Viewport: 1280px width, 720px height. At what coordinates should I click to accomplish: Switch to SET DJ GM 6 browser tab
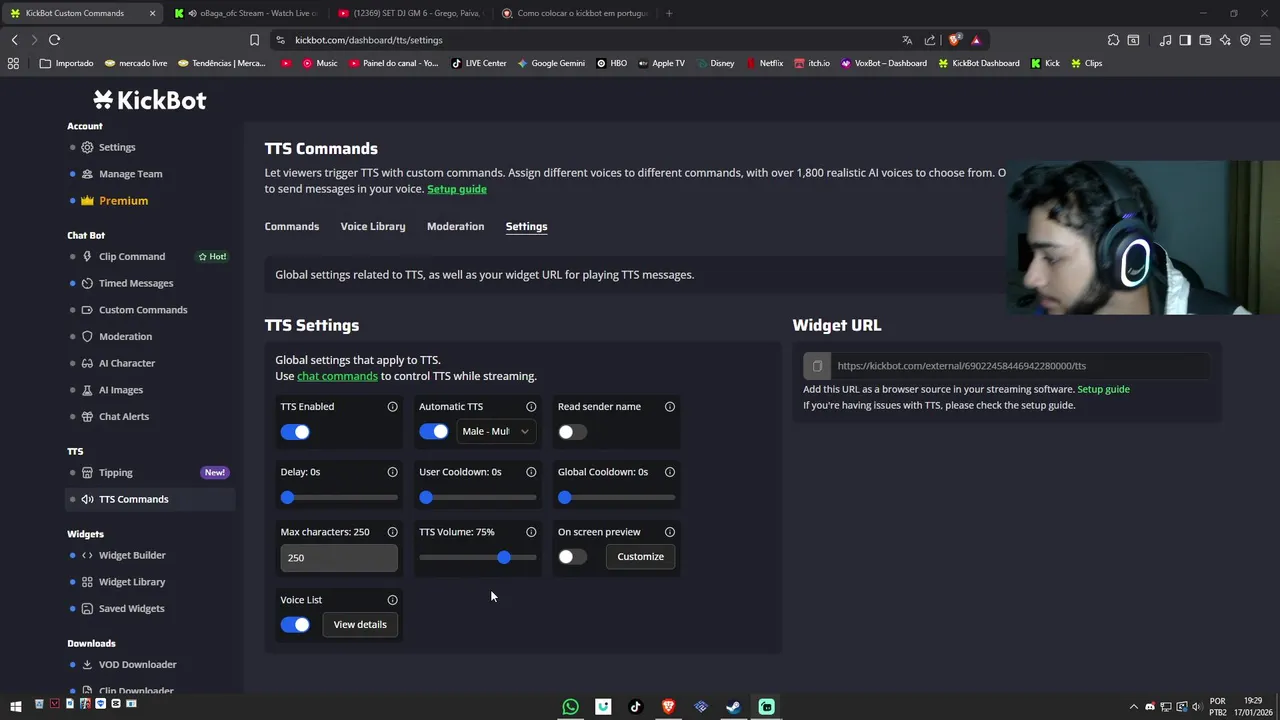411,13
